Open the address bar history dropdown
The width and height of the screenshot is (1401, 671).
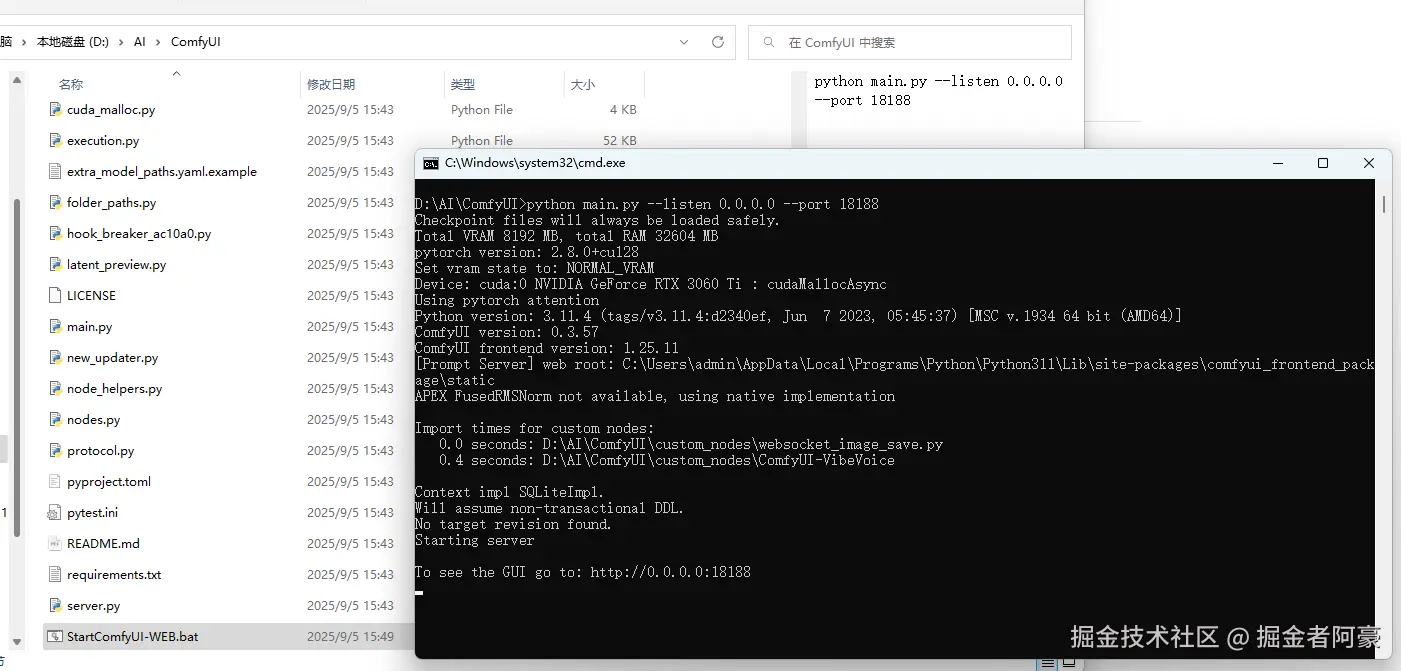click(x=684, y=42)
